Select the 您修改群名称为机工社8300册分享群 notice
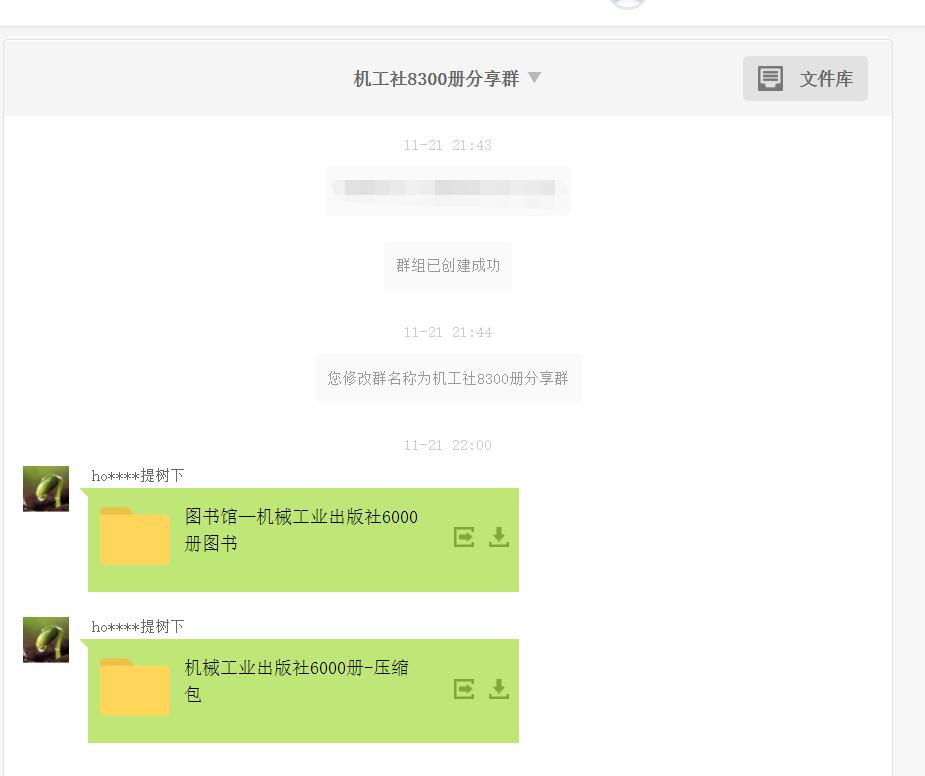Image resolution: width=925 pixels, height=776 pixels. pyautogui.click(x=447, y=377)
